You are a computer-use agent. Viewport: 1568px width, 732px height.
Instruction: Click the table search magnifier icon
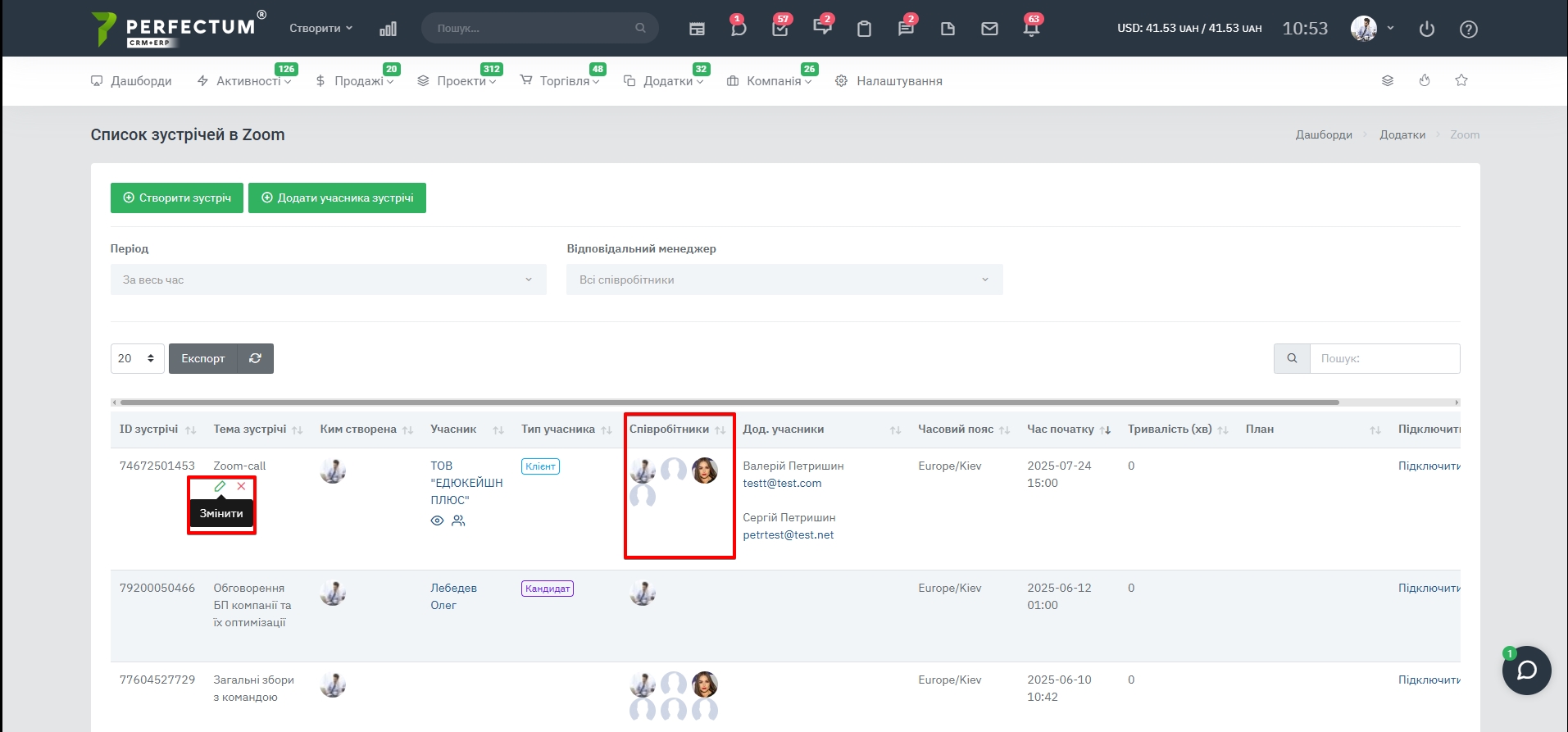pyautogui.click(x=1292, y=358)
